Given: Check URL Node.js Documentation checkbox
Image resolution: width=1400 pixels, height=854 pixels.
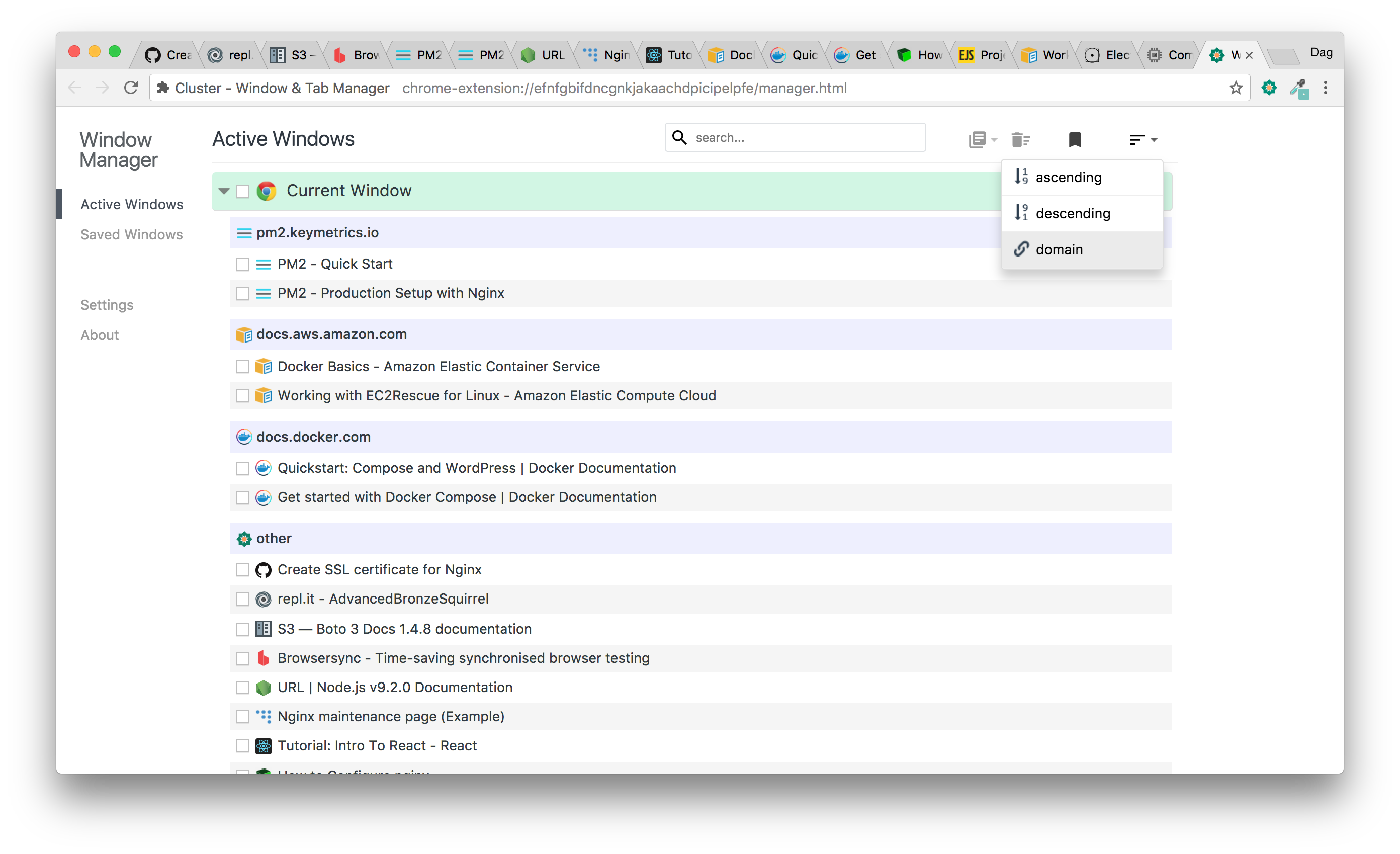Looking at the screenshot, I should click(x=242, y=688).
